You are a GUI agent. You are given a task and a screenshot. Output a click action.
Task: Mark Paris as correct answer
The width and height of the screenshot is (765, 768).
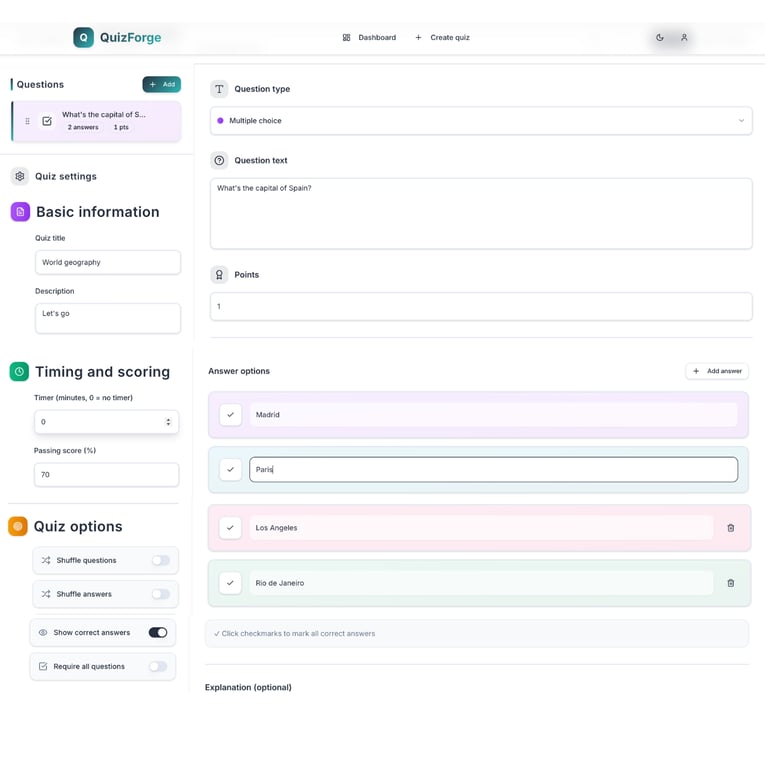click(230, 470)
